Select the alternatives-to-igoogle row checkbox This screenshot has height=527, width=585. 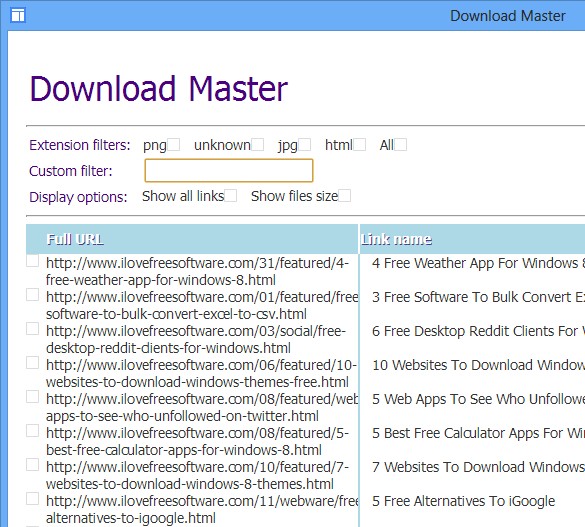(32, 499)
